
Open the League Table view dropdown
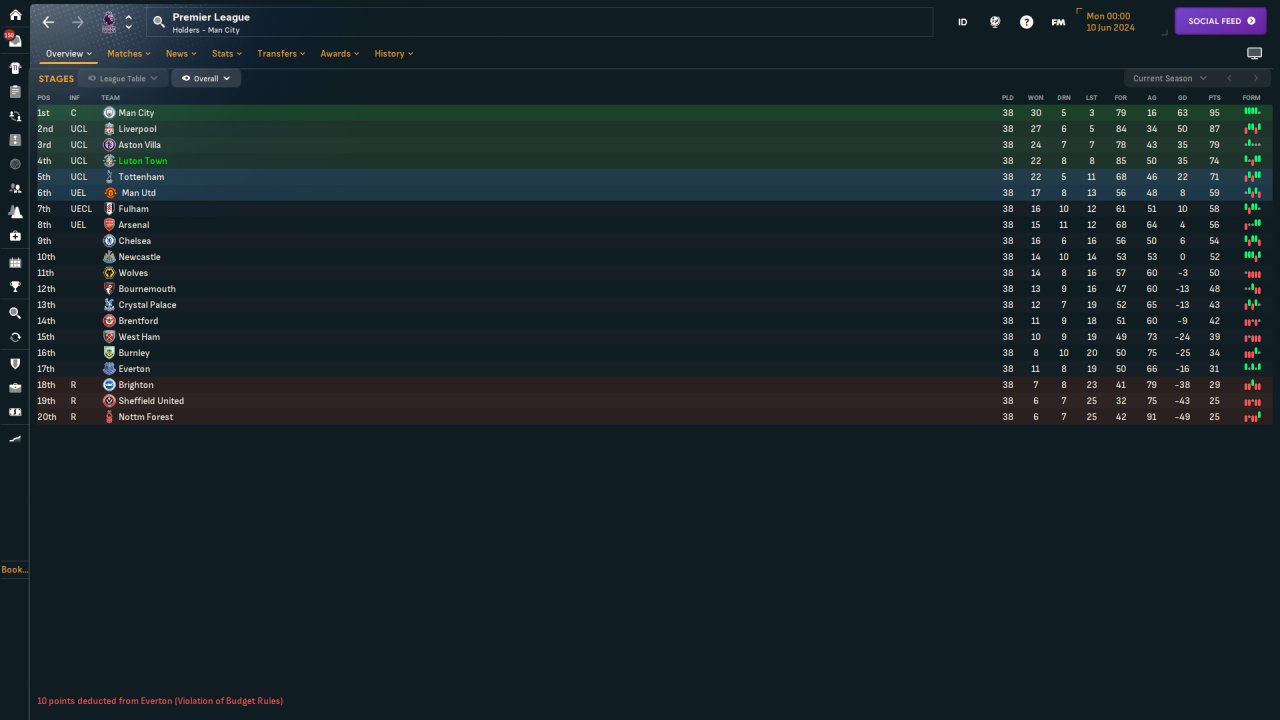123,78
